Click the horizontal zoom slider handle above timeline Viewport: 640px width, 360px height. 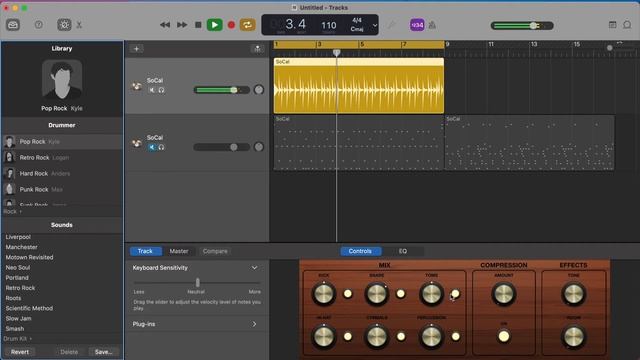(x=609, y=48)
